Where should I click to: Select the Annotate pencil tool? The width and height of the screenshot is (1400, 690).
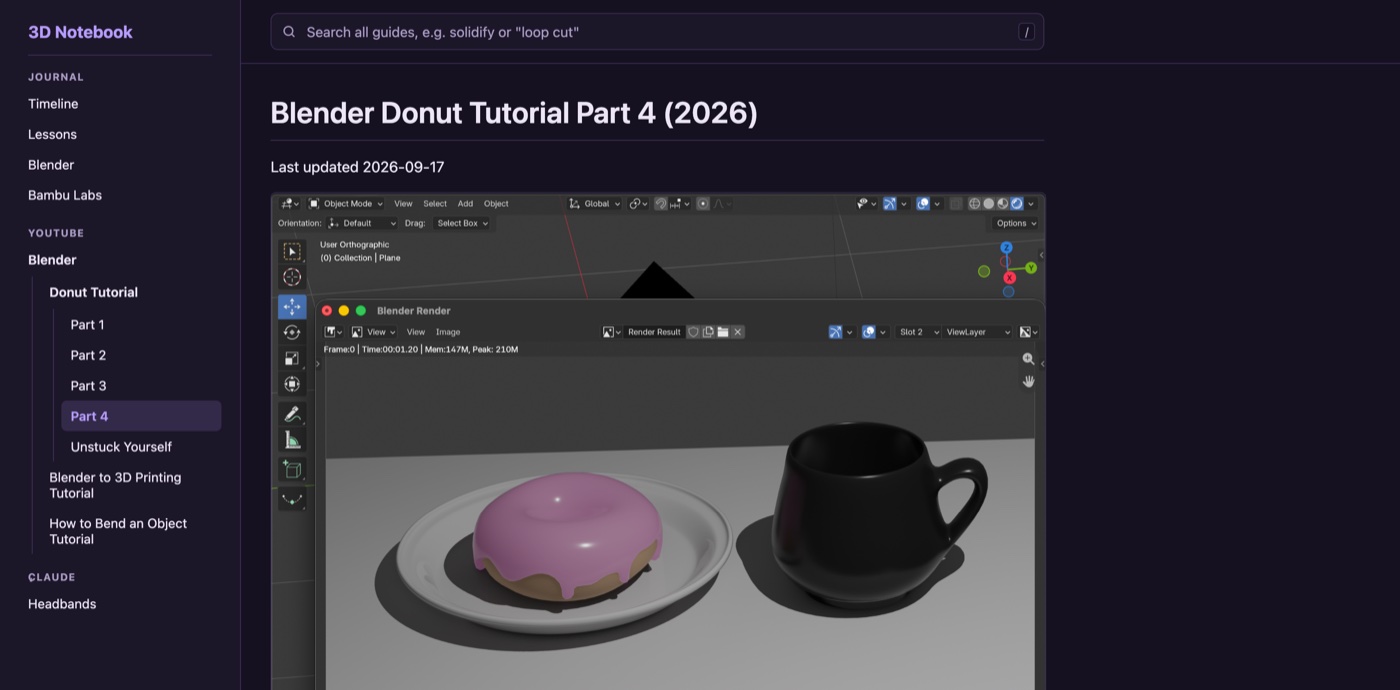pos(292,414)
